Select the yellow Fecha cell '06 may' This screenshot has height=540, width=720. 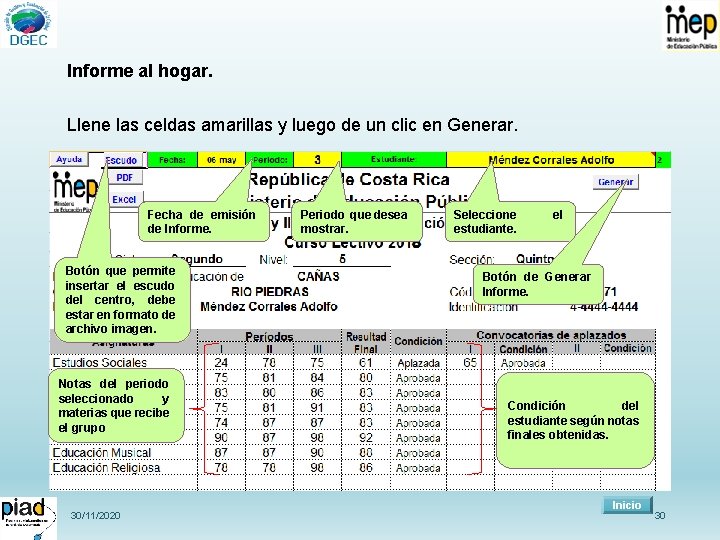click(221, 160)
